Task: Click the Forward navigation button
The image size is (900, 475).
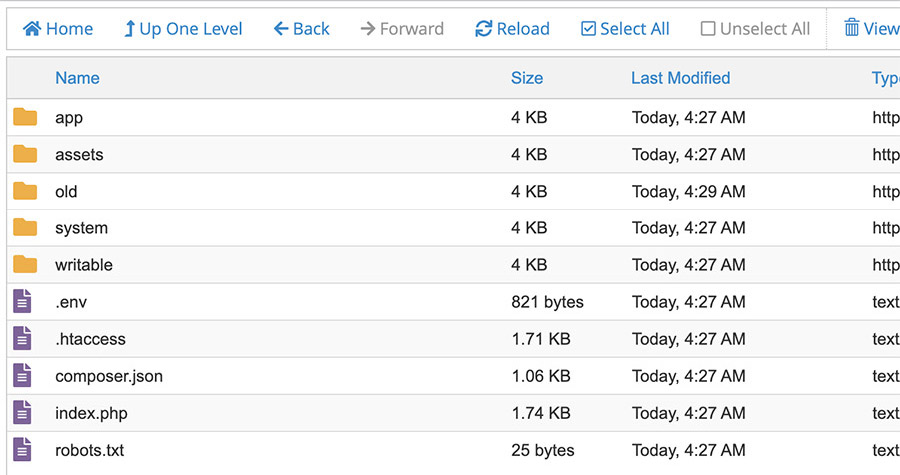Action: [402, 29]
